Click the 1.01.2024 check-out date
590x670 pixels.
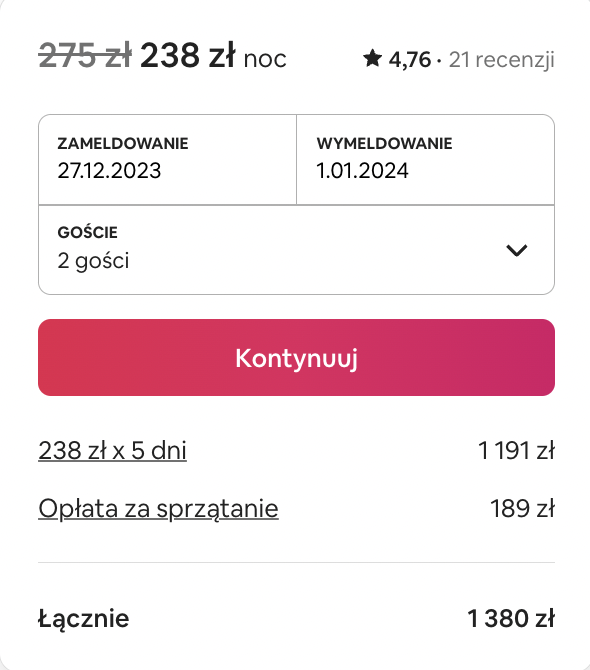pyautogui.click(x=362, y=170)
